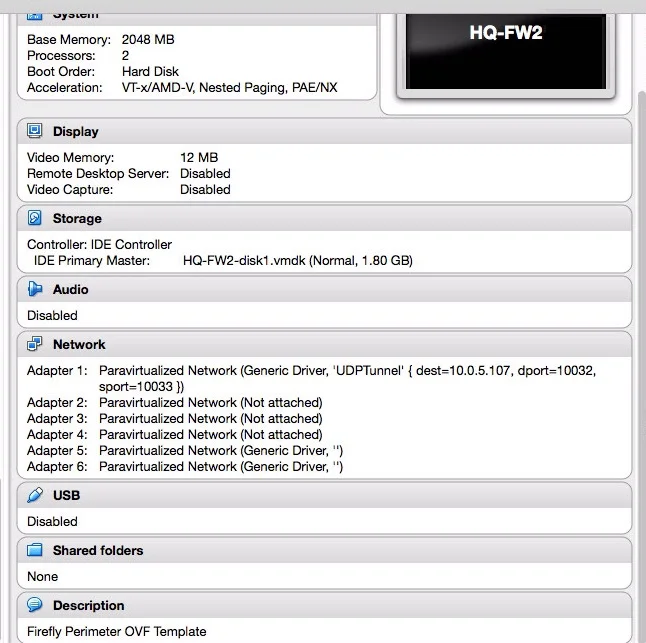Select the Boot Order value Hard Disk
The image size is (646, 643).
(x=150, y=72)
